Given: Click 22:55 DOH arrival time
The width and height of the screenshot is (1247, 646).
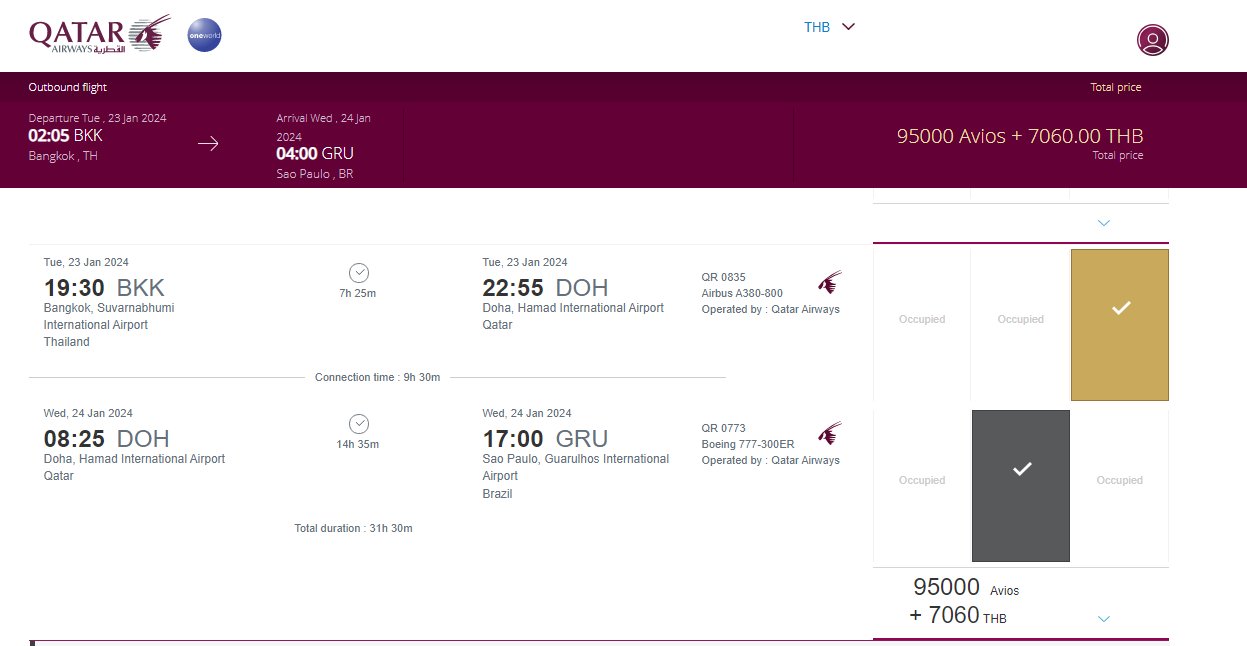Looking at the screenshot, I should pyautogui.click(x=545, y=288).
